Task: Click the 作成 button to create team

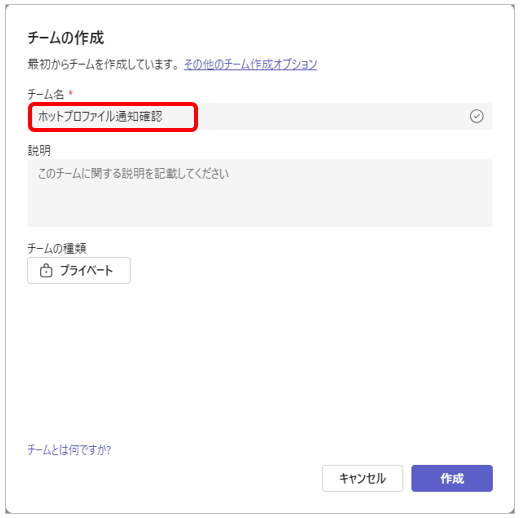Action: [x=452, y=478]
